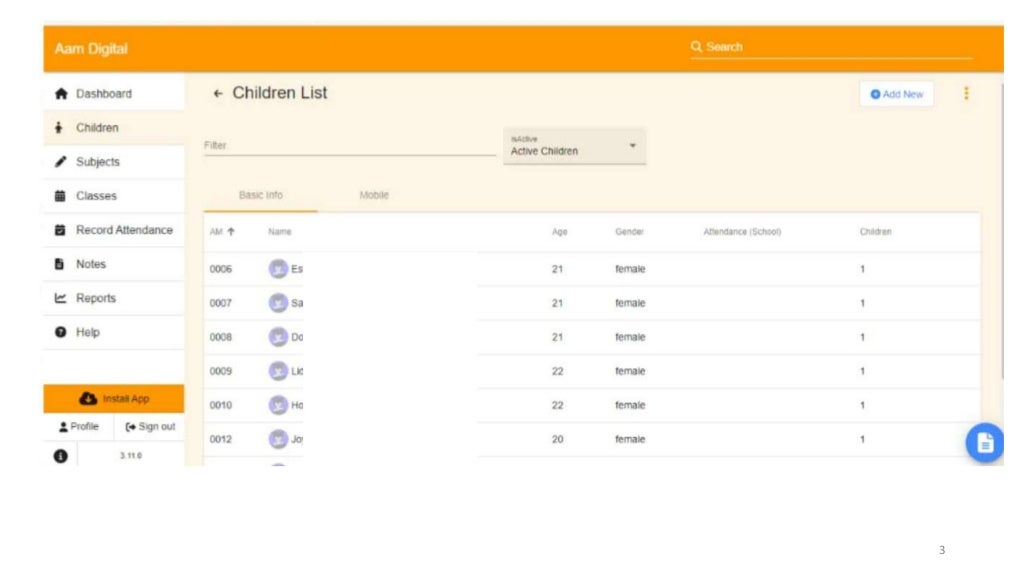Select AM number 0008
The height and width of the screenshot is (576, 1024).
click(221, 337)
